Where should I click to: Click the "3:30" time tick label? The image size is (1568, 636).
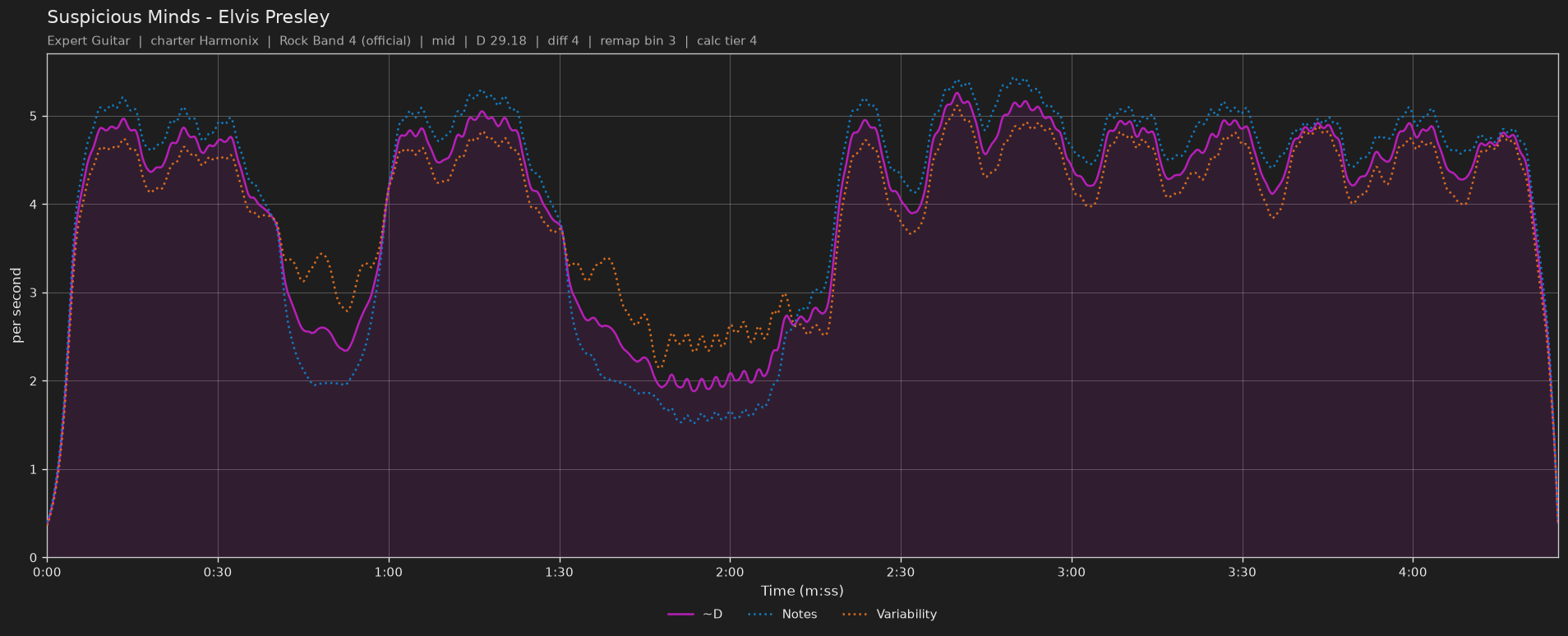click(1243, 572)
